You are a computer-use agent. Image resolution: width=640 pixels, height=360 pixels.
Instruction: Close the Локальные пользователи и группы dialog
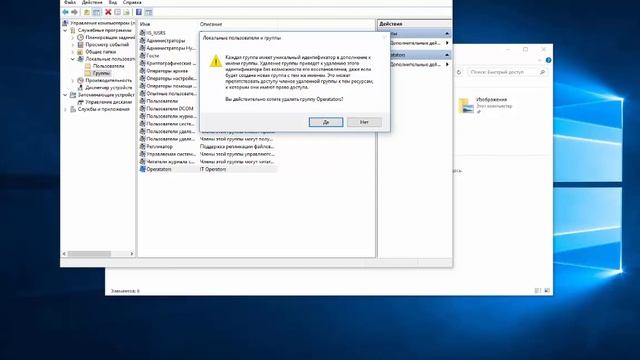[384, 38]
